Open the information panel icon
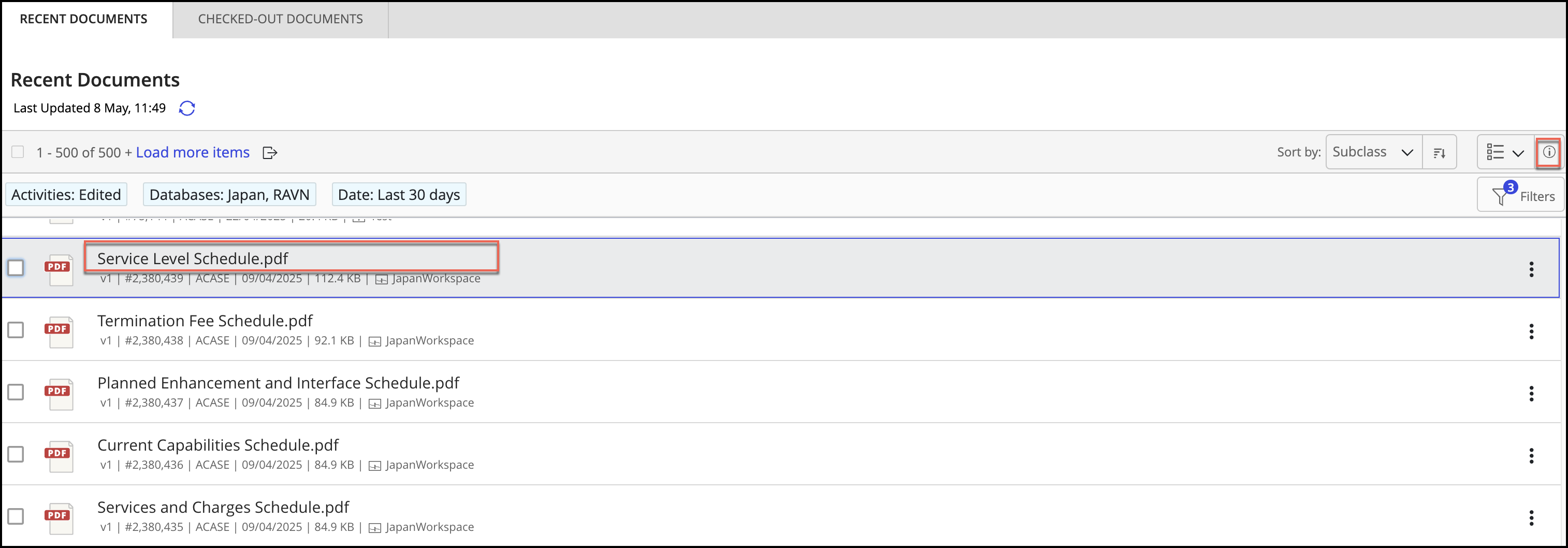The image size is (1568, 548). (1548, 152)
